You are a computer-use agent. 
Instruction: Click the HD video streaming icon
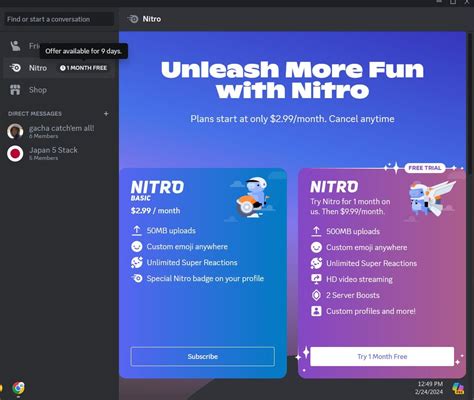[316, 279]
